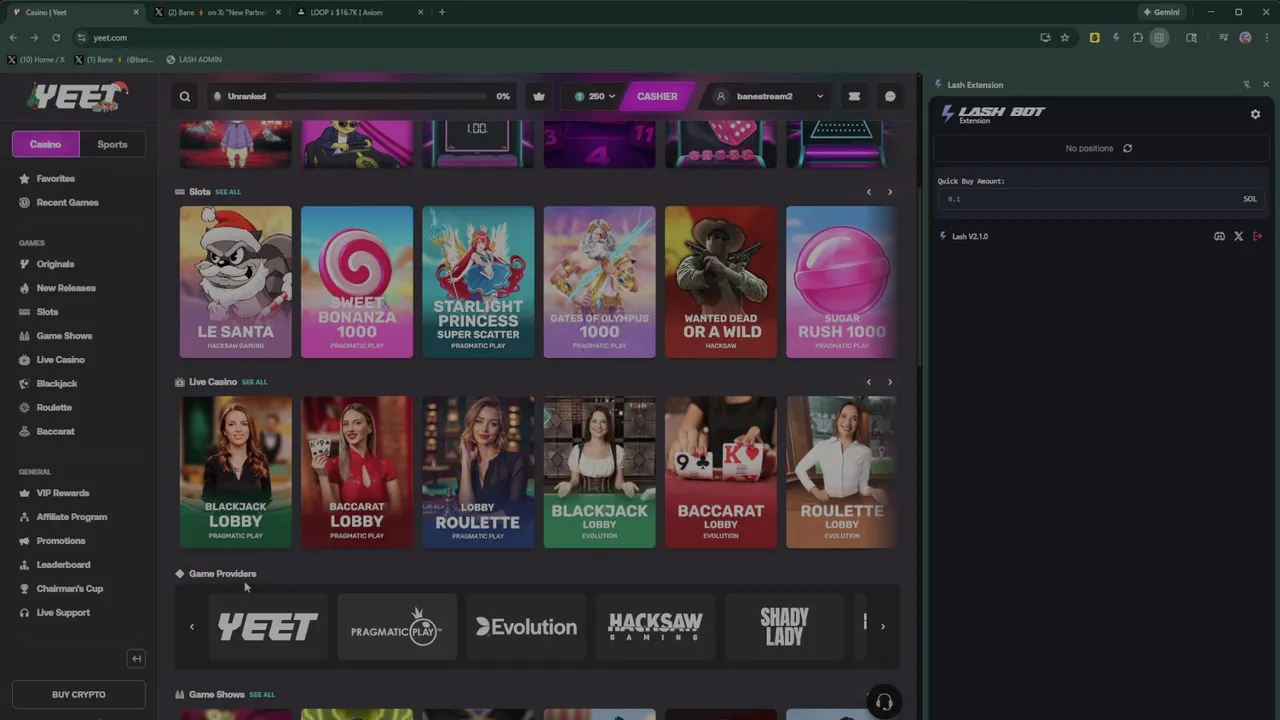Bookmark this page with the star icon
This screenshot has width=1280, height=720.
point(1065,37)
